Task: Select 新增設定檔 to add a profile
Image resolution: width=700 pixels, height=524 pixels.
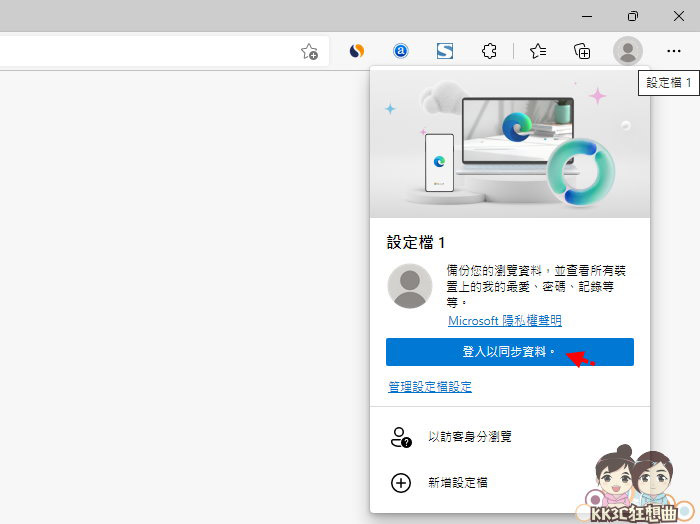Action: coord(457,483)
